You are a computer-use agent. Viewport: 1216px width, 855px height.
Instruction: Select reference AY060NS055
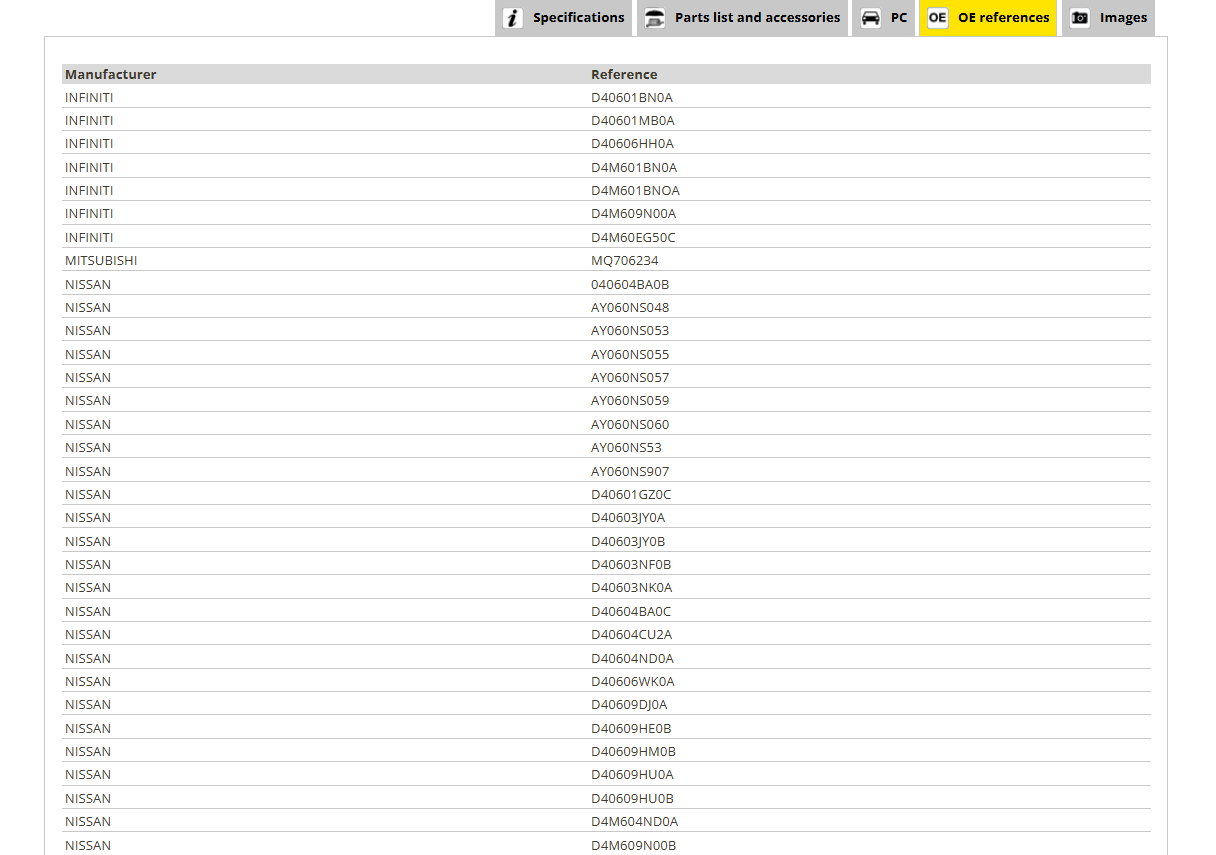point(630,354)
